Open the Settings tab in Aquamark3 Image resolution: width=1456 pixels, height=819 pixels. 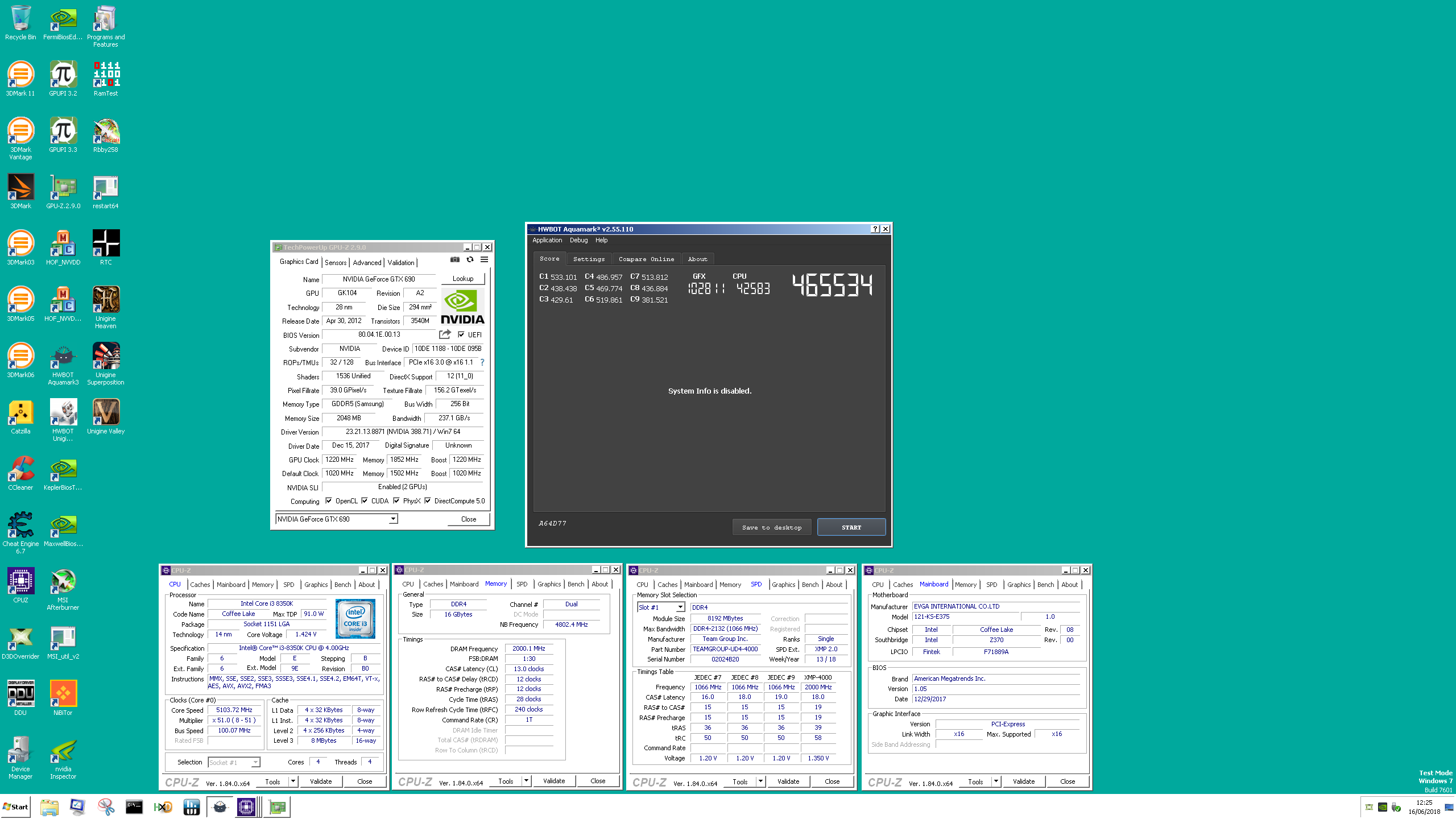[x=589, y=259]
